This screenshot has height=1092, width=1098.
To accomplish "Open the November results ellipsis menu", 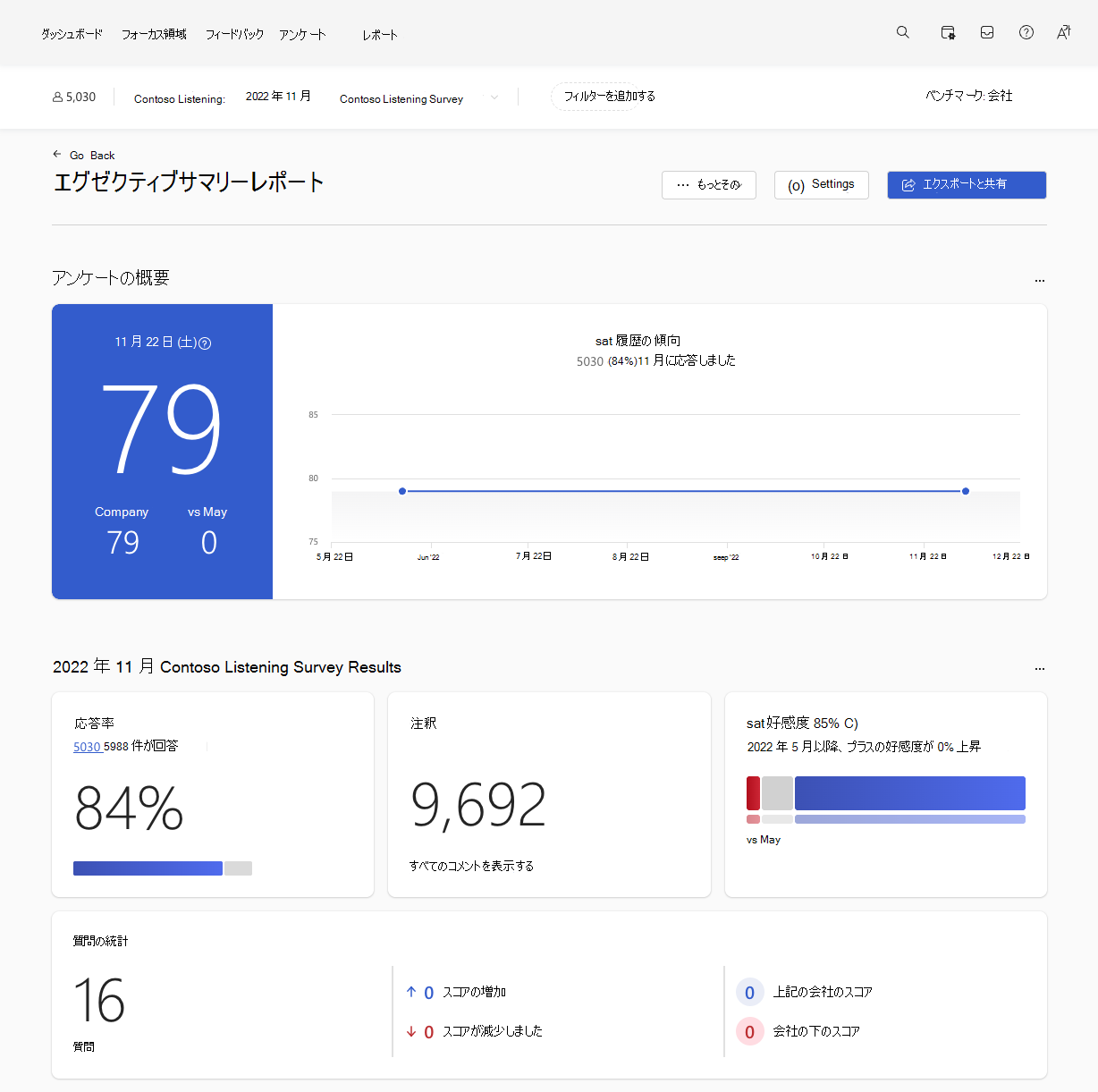I will pyautogui.click(x=1039, y=668).
